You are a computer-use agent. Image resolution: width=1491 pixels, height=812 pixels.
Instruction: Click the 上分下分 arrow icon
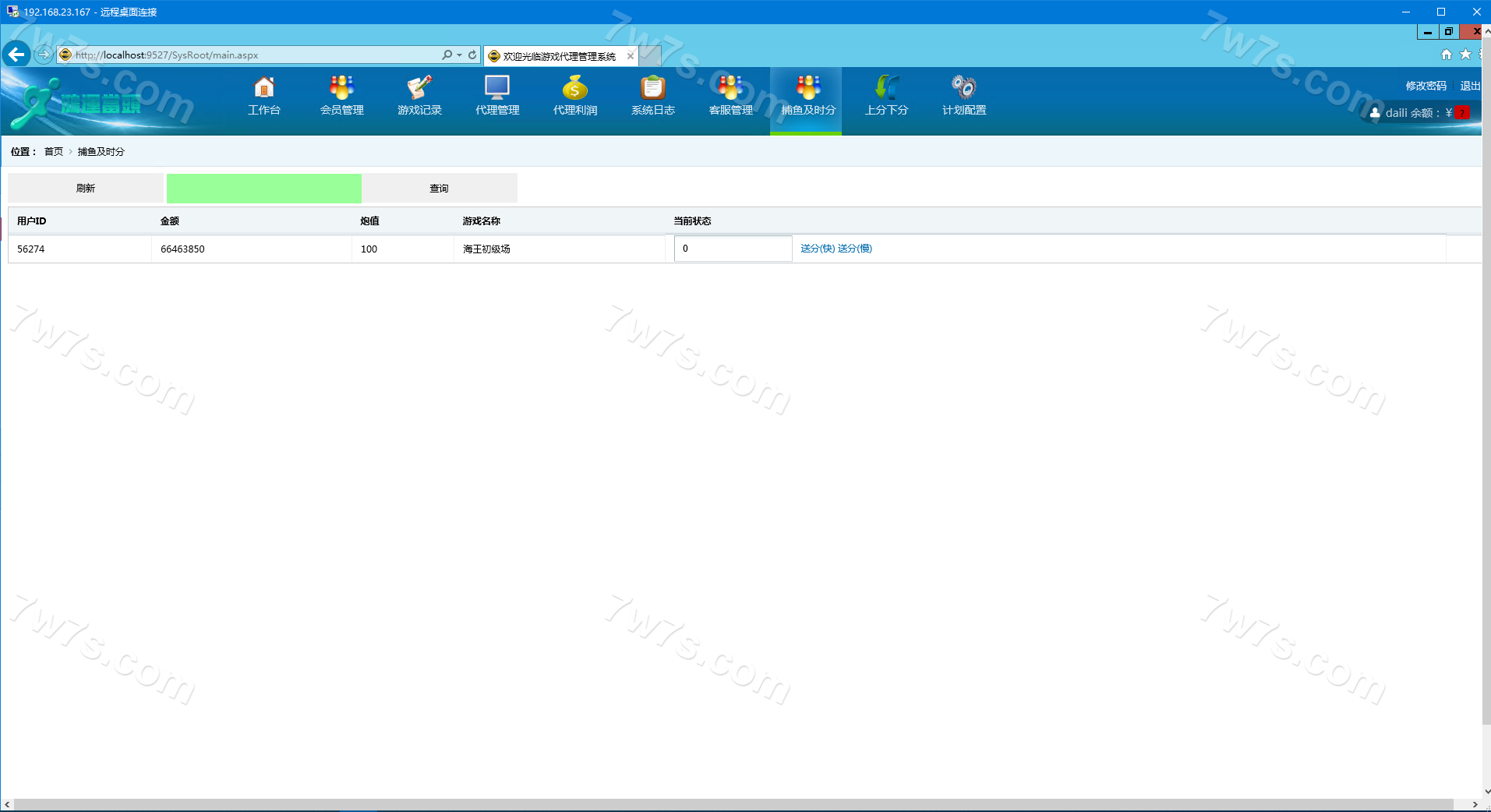point(886,88)
